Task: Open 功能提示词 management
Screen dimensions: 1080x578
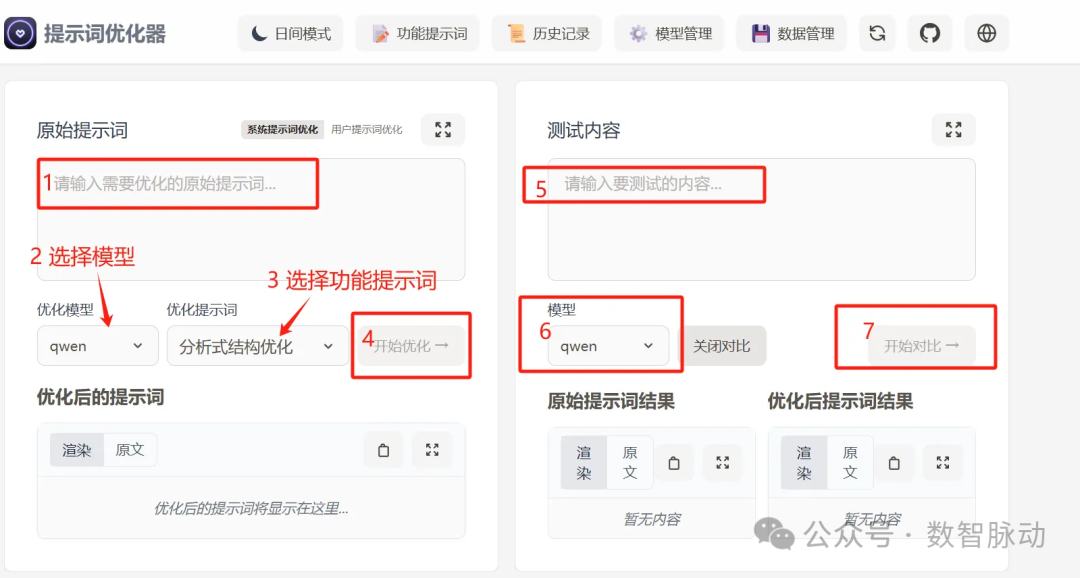Action: 419,34
